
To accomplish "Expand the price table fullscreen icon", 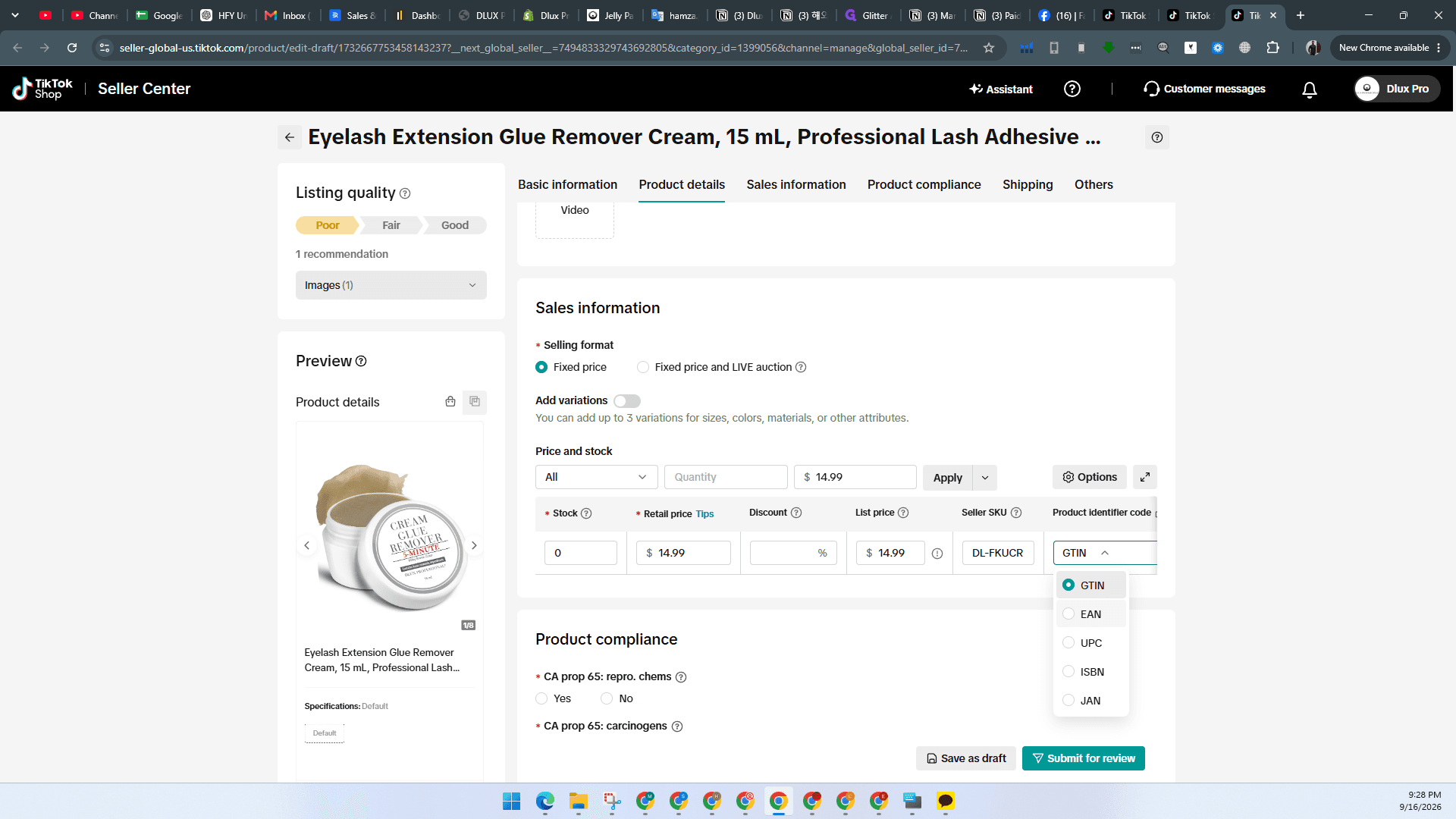I will 1145,477.
